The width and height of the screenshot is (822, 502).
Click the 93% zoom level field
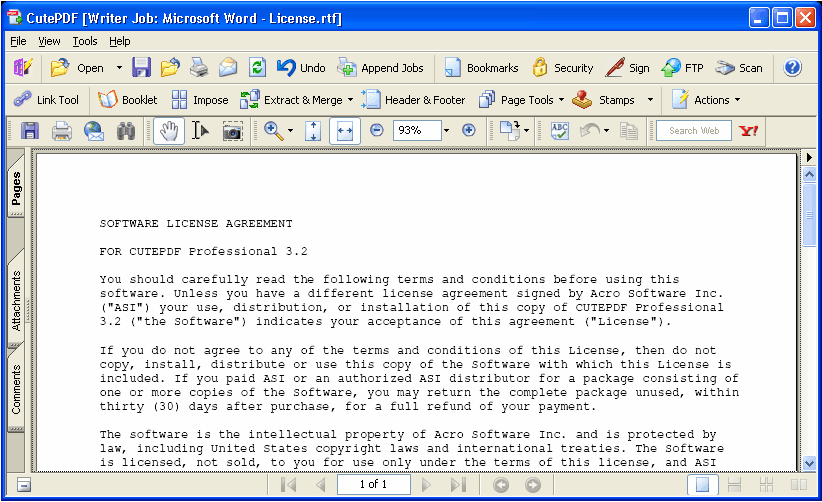click(x=417, y=130)
